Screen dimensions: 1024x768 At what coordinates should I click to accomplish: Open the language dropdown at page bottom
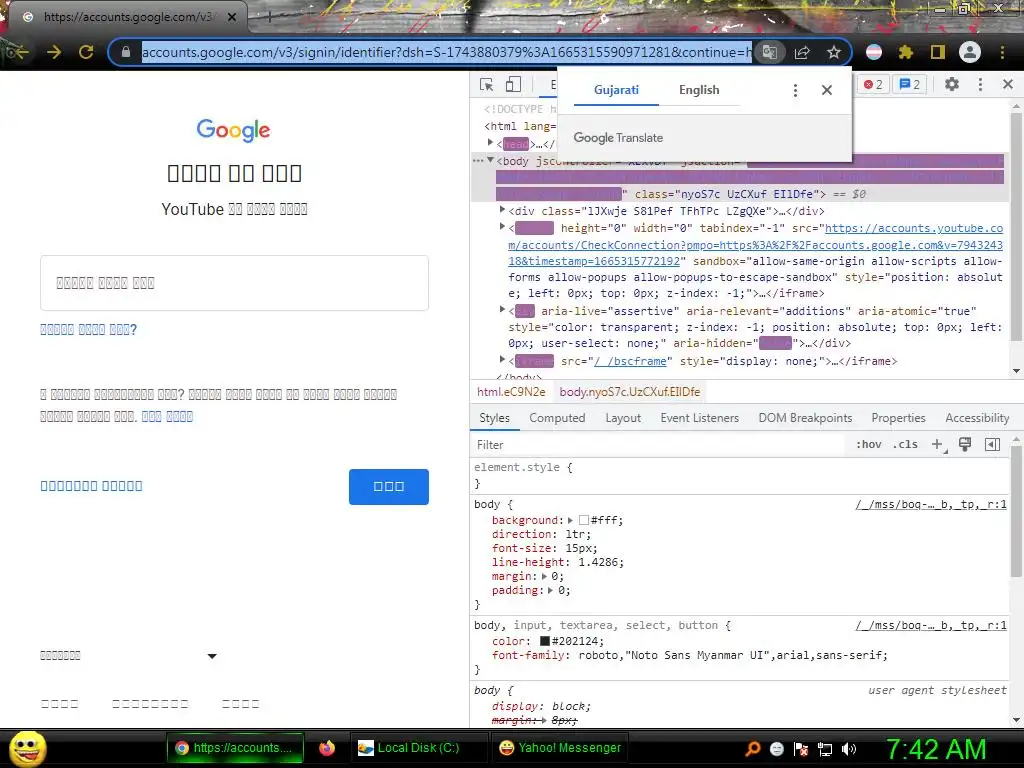(128, 656)
